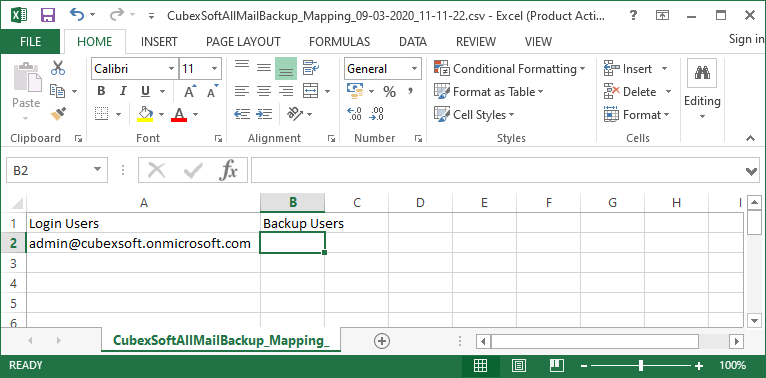Click the Insert Function fx icon
766x378 pixels.
(229, 170)
